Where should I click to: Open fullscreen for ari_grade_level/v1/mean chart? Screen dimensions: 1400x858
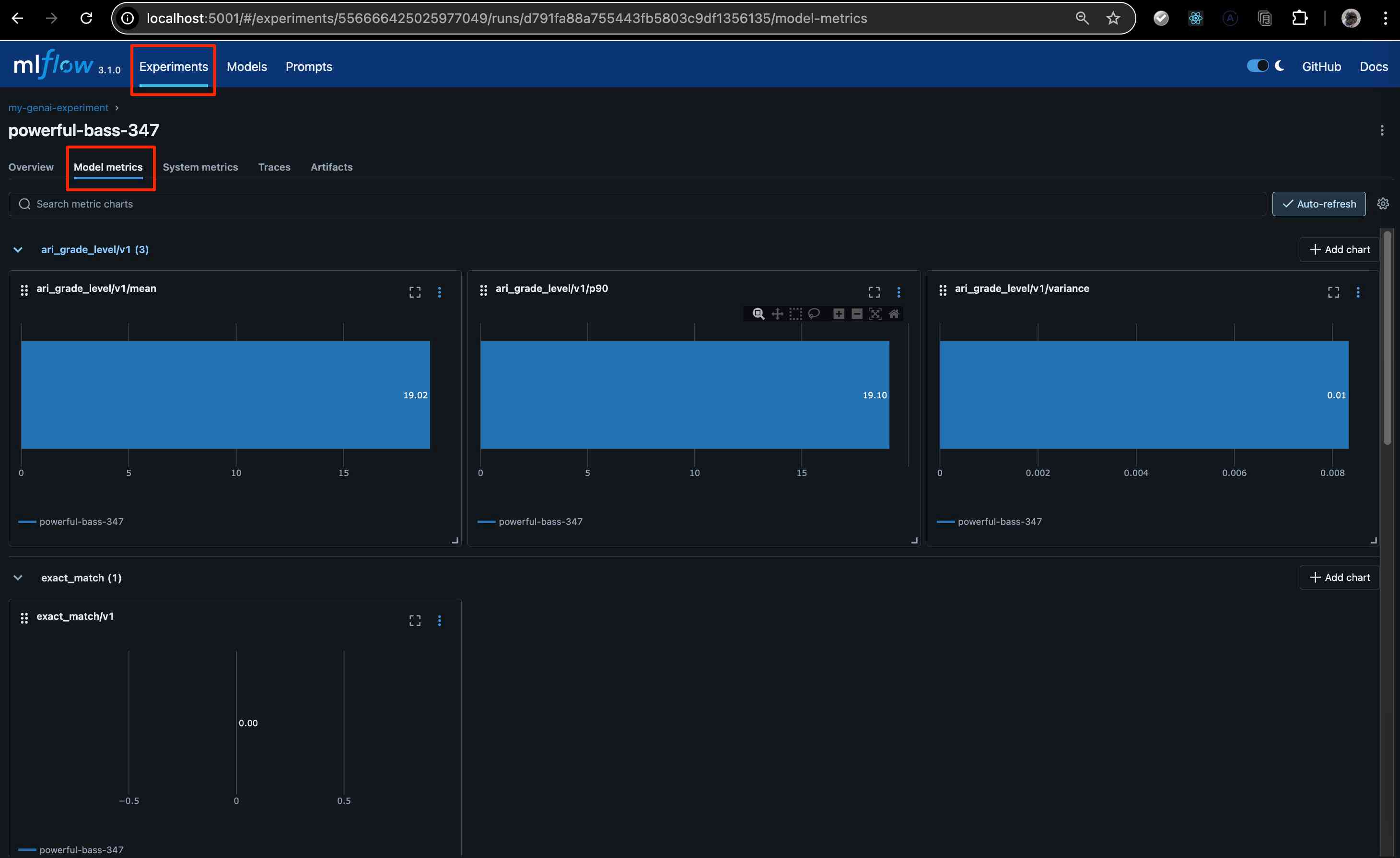[415, 292]
